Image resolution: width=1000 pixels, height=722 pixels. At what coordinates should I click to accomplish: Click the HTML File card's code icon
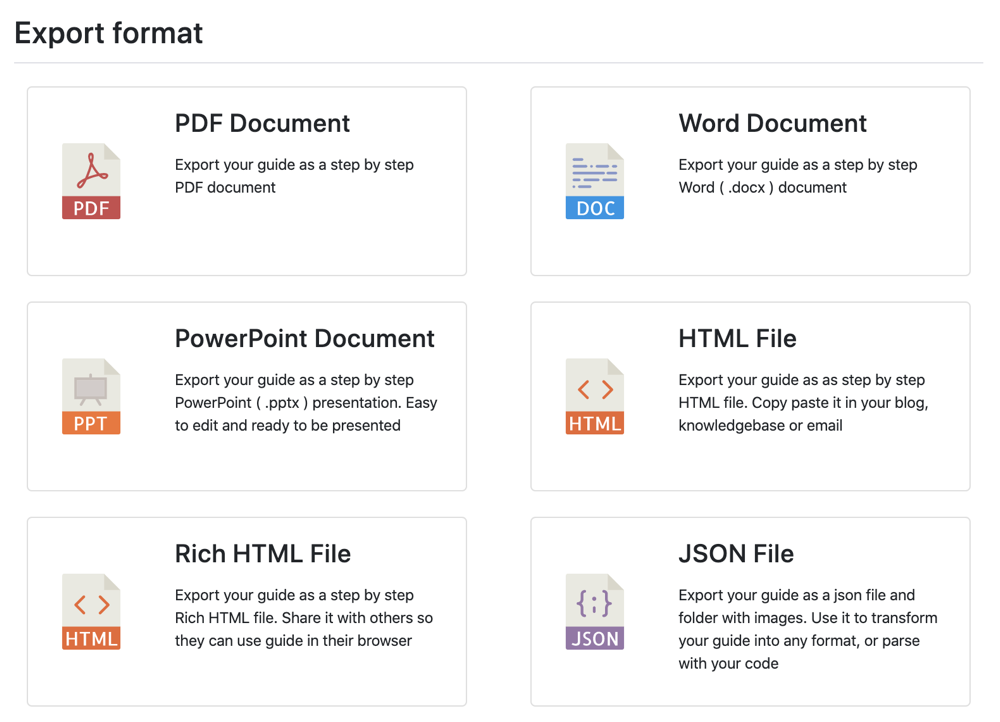click(x=594, y=396)
